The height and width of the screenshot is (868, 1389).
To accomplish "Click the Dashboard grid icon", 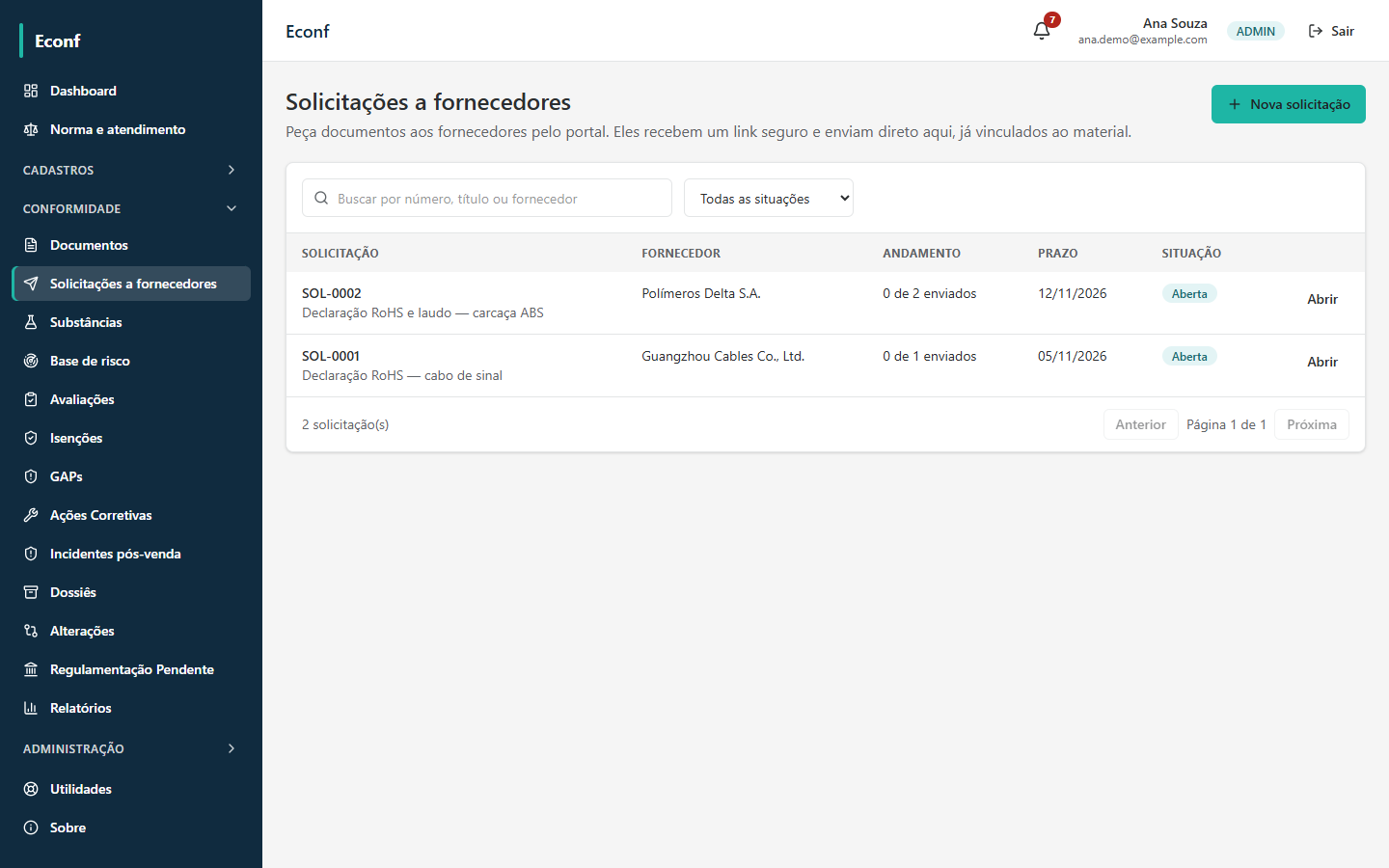I will point(31,91).
